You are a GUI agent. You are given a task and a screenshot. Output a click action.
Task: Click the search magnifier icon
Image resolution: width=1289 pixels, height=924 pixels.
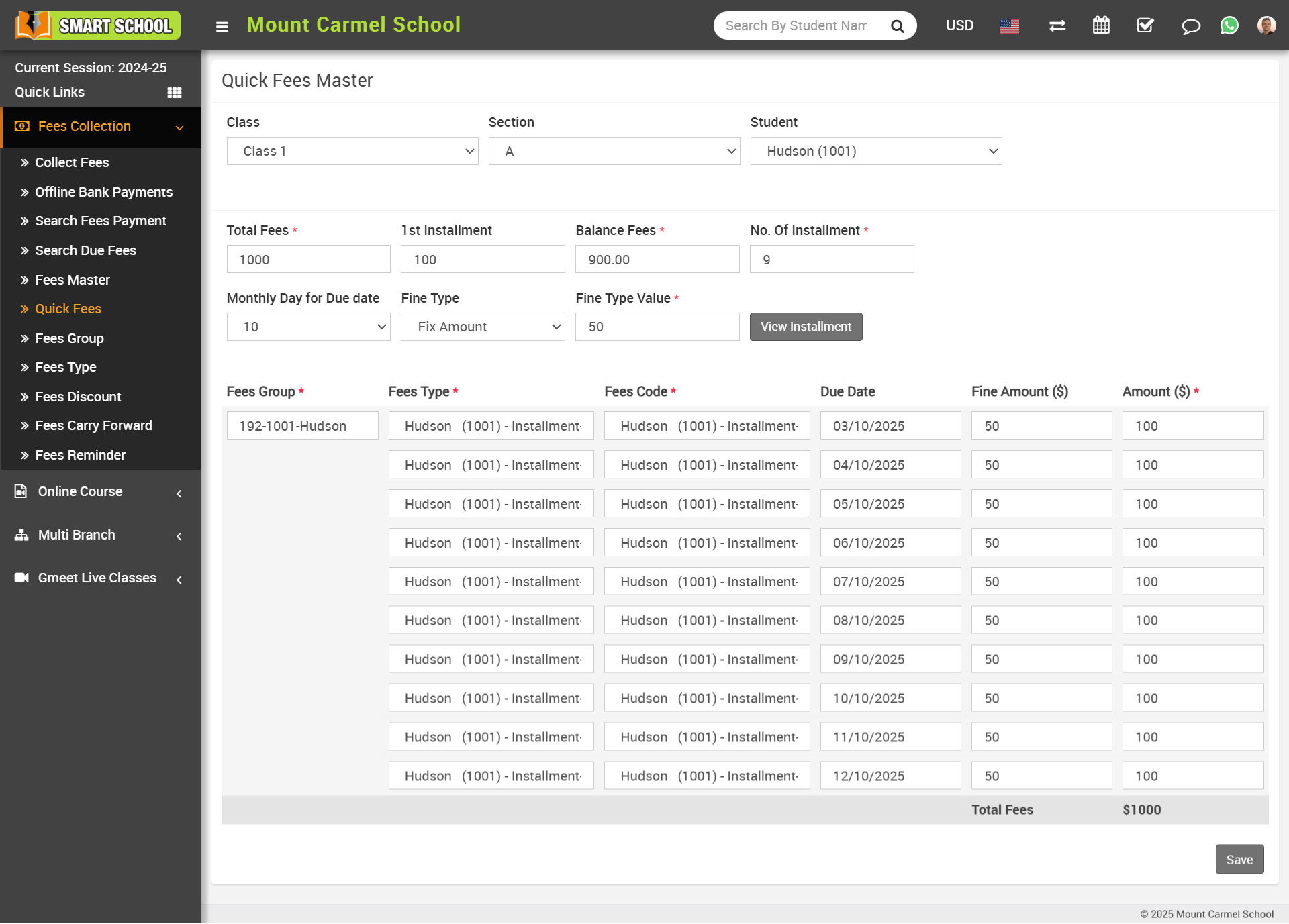tap(897, 26)
